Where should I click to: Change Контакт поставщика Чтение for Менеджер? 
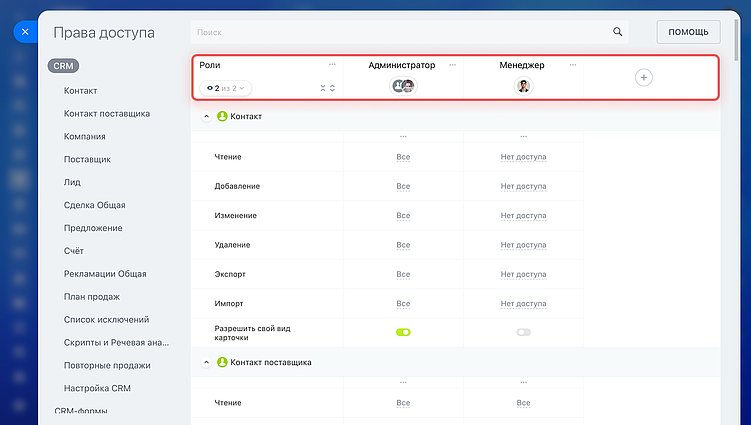[523, 403]
